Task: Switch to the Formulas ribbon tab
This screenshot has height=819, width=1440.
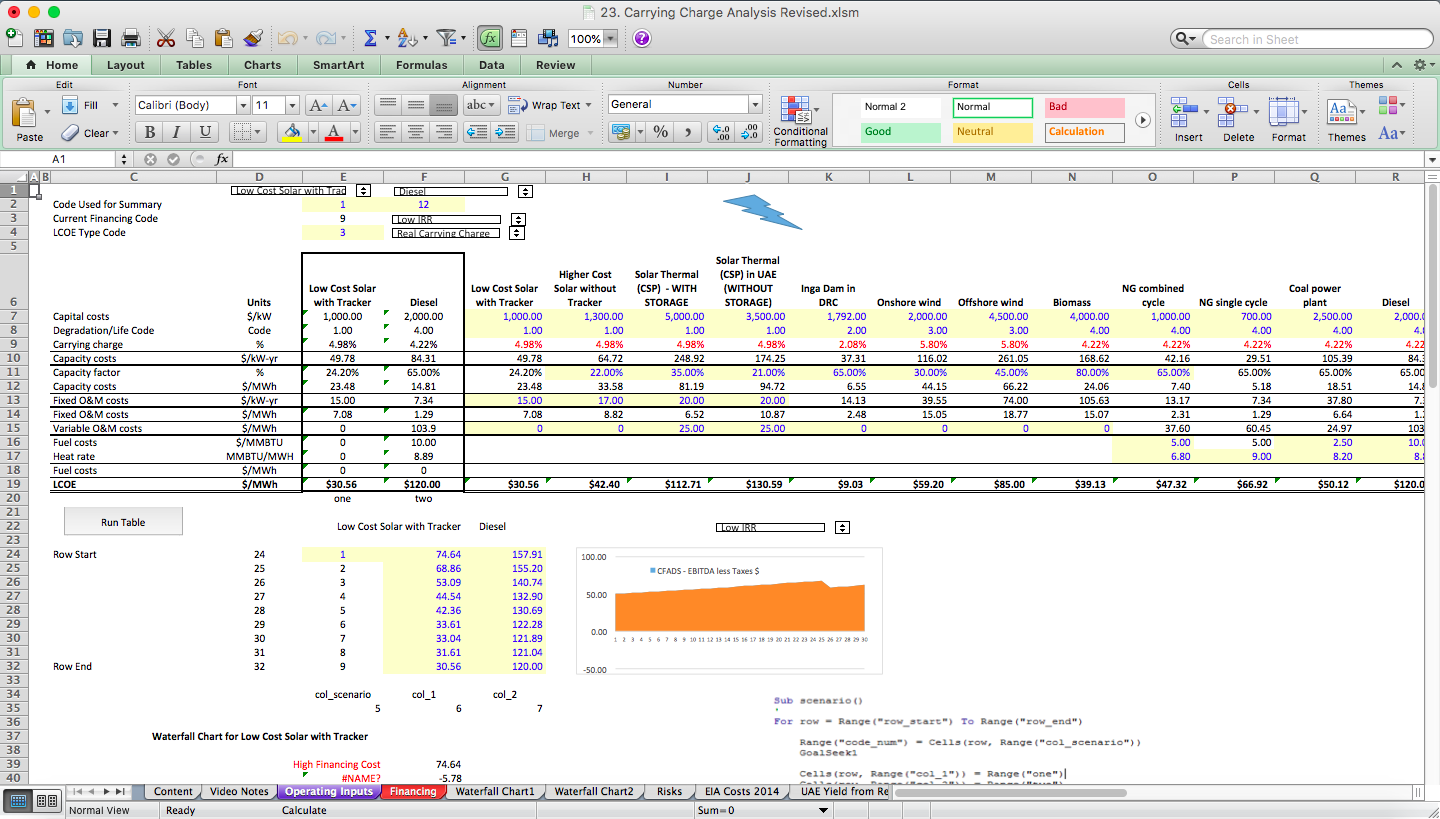Action: pyautogui.click(x=421, y=65)
